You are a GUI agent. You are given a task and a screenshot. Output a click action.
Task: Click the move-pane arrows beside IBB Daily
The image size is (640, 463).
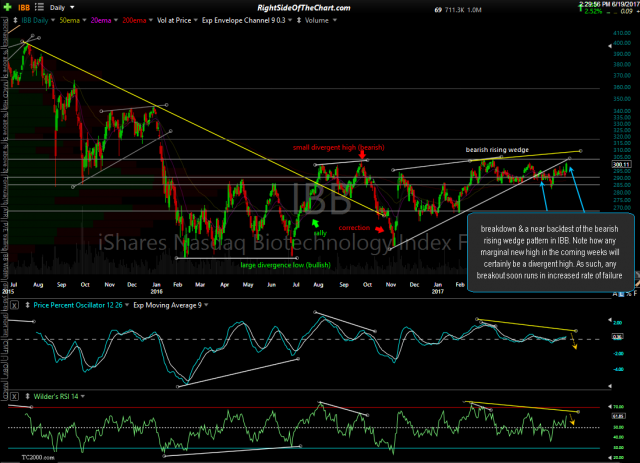pyautogui.click(x=15, y=20)
